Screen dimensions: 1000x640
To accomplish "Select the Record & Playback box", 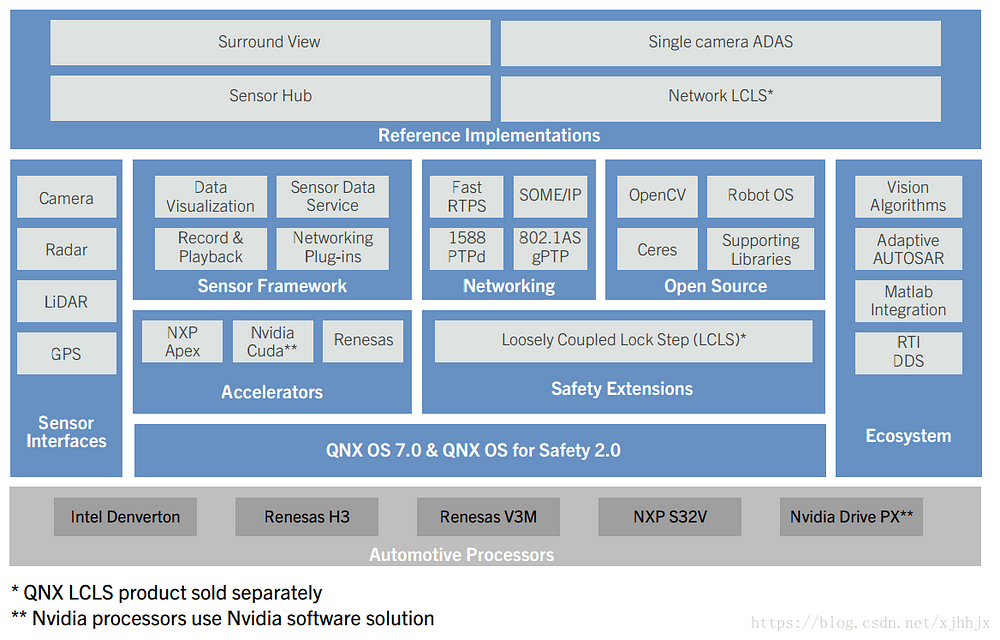I will coord(210,248).
